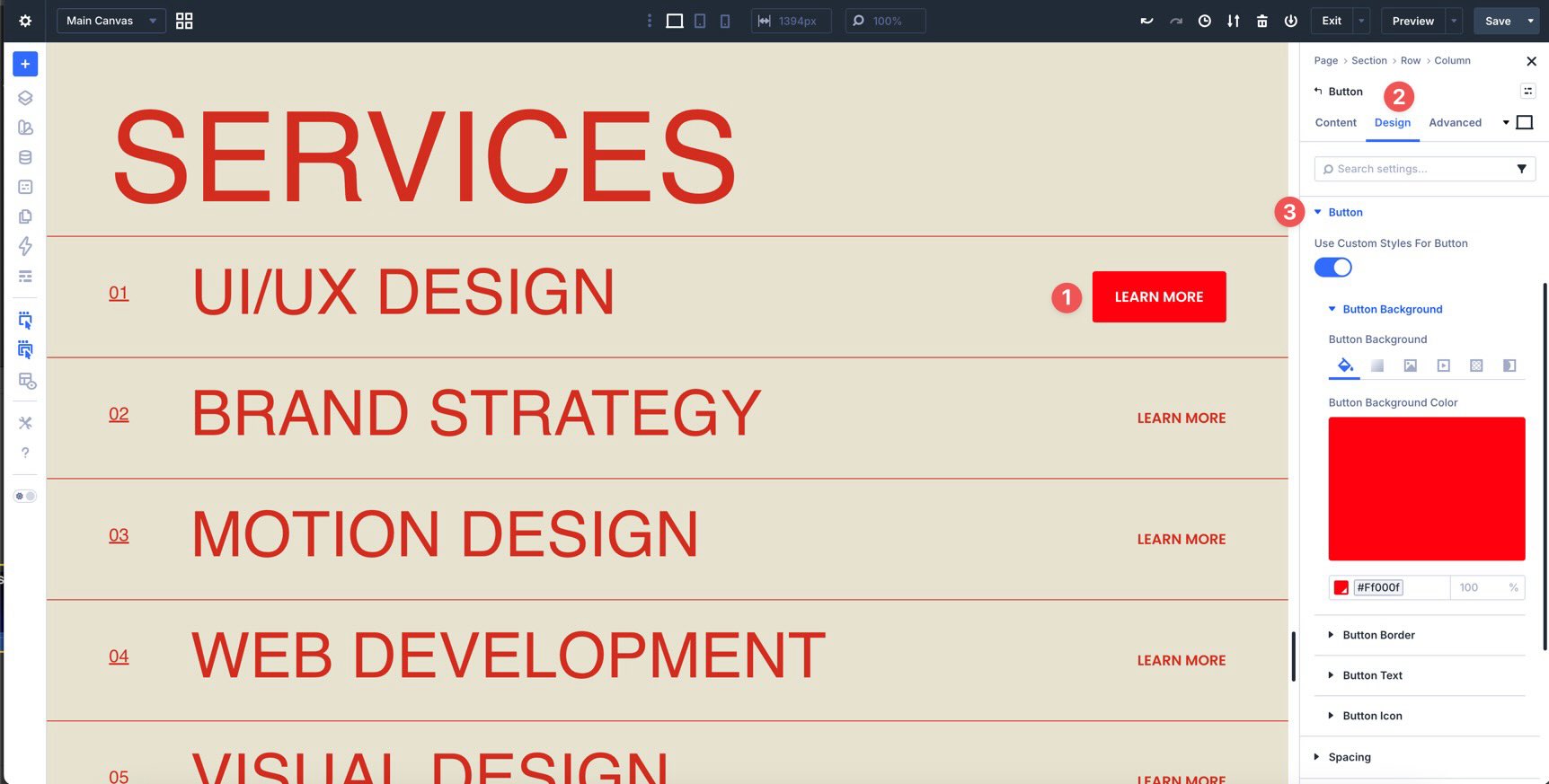Click the Exit button
1549x784 pixels.
pyautogui.click(x=1332, y=21)
